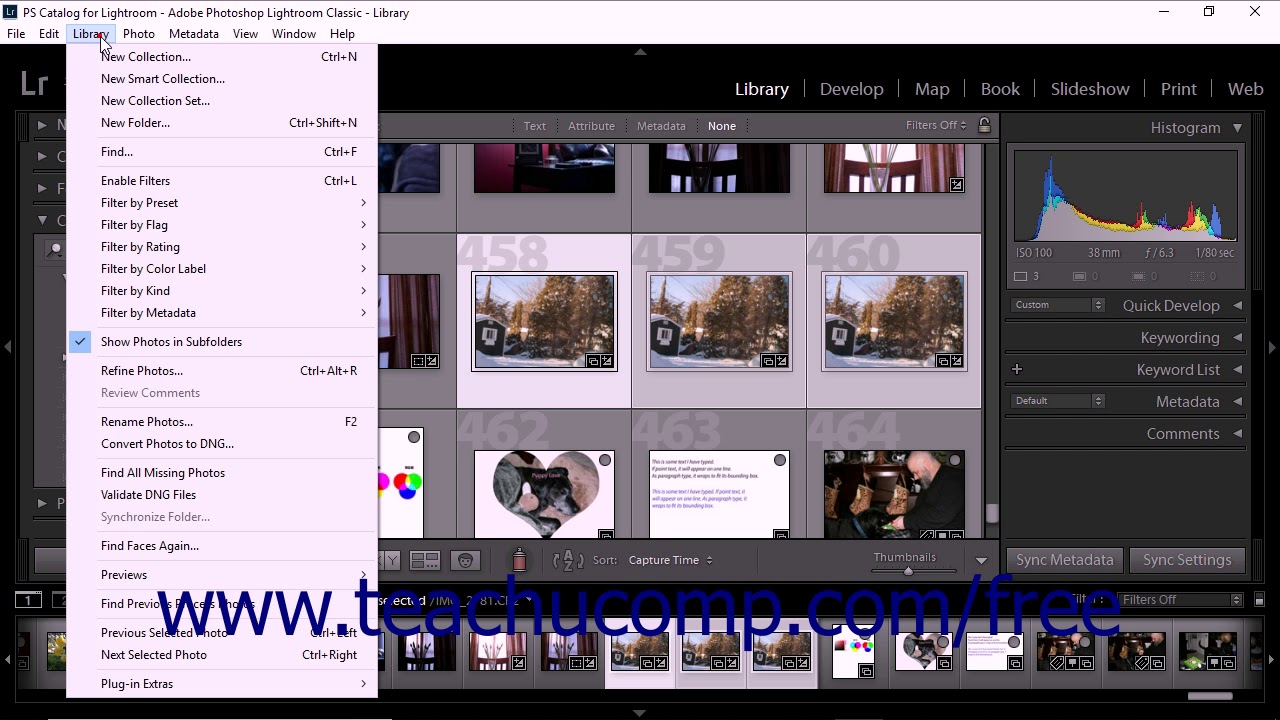Click the filter lock icon
Screen dimensions: 1280x720
(x=984, y=125)
